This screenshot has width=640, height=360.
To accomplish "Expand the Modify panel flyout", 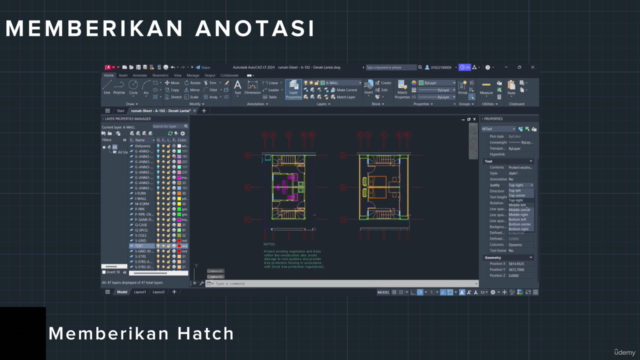I will [197, 104].
